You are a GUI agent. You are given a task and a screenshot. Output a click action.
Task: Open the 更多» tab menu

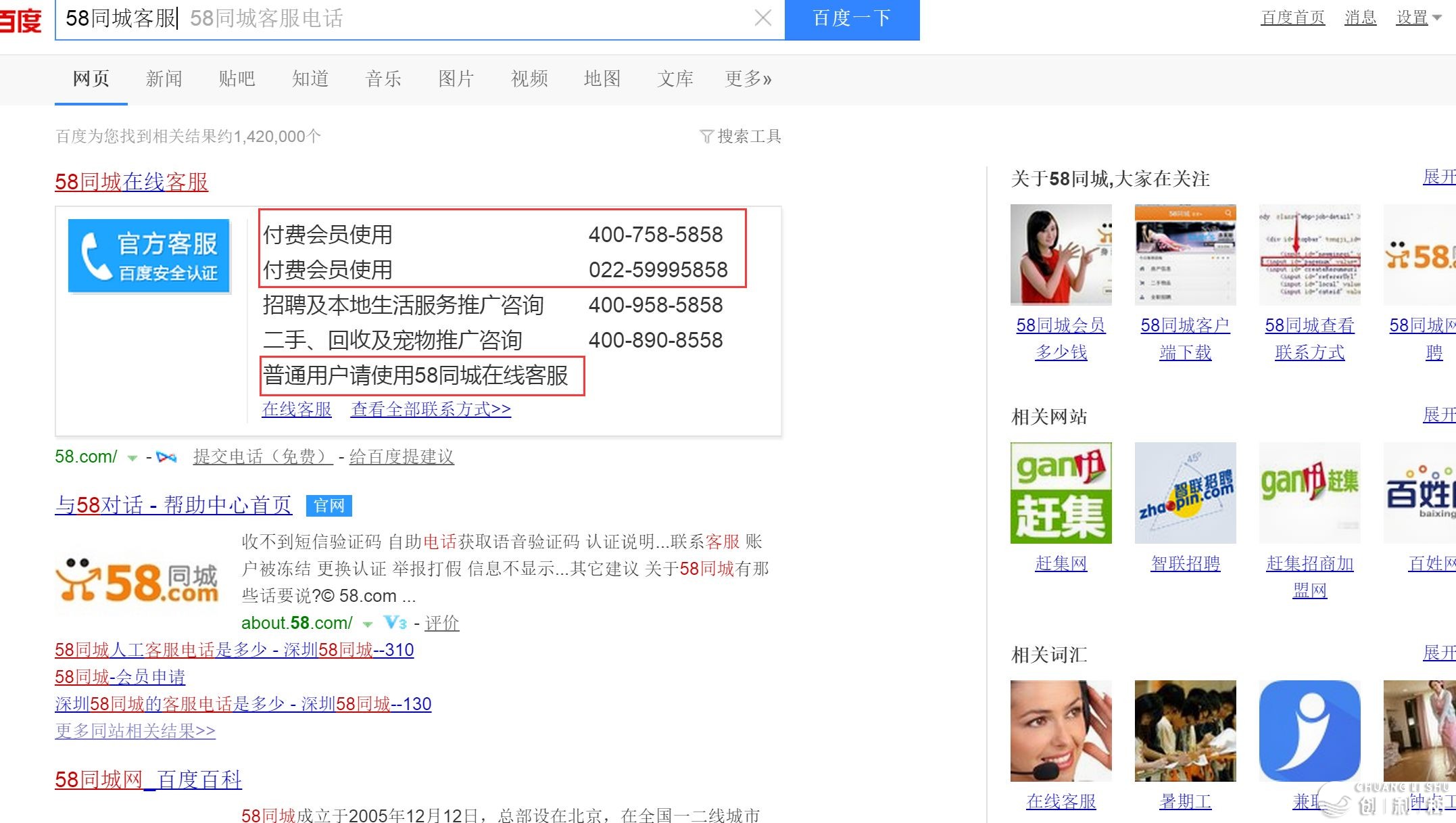(748, 79)
